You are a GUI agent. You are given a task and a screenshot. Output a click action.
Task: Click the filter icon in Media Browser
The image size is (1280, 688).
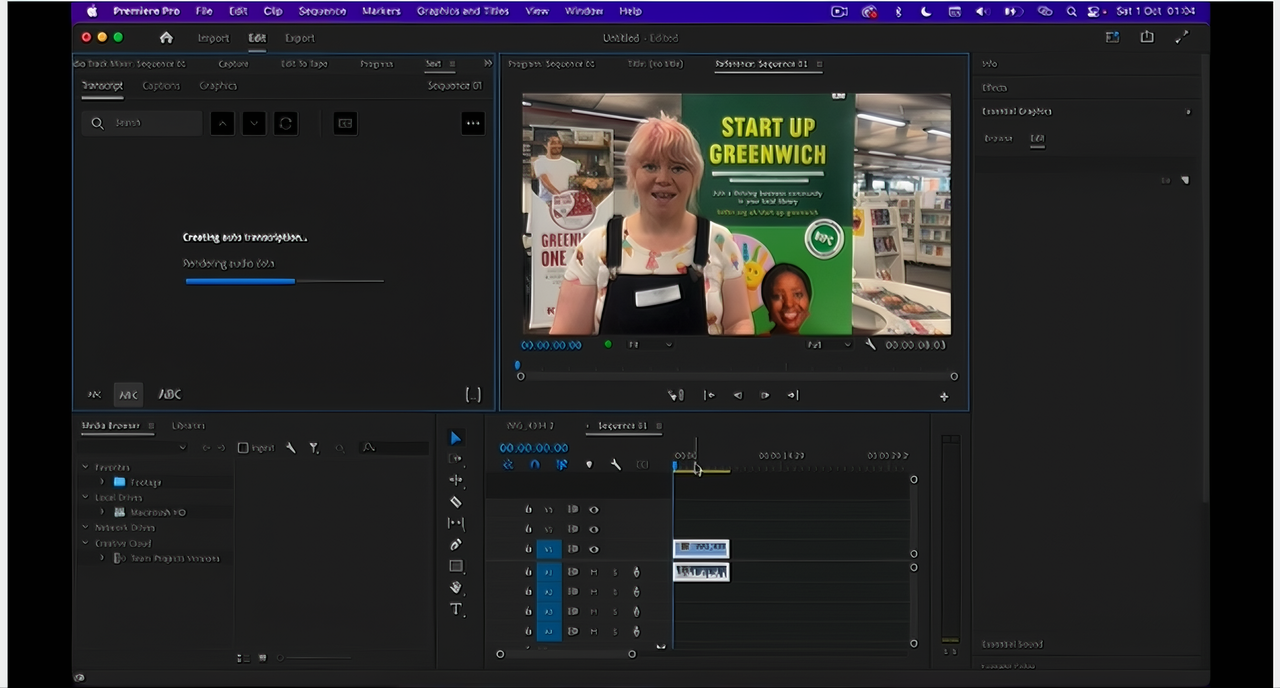314,448
